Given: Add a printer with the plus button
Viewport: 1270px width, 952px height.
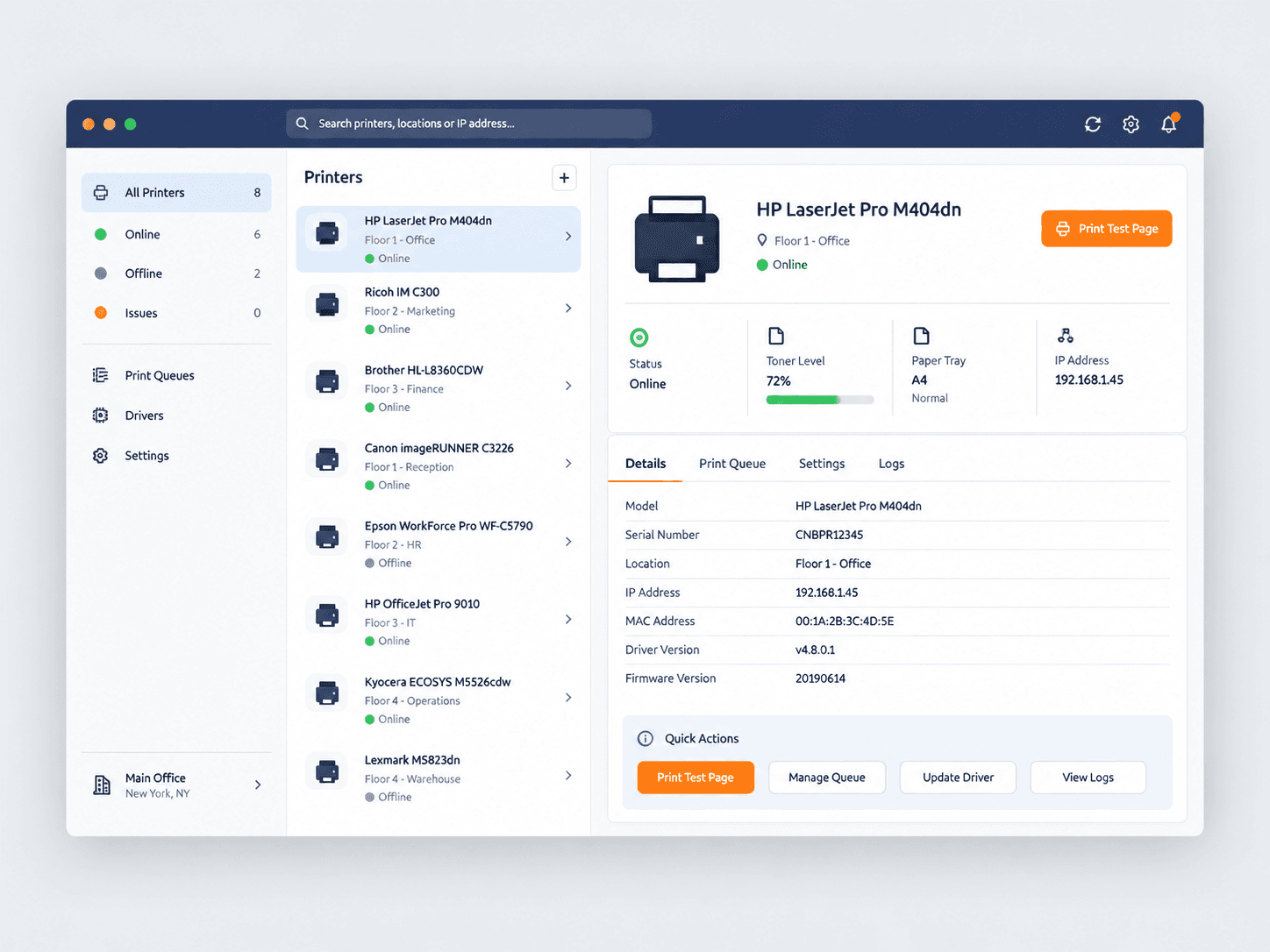Looking at the screenshot, I should [x=564, y=178].
